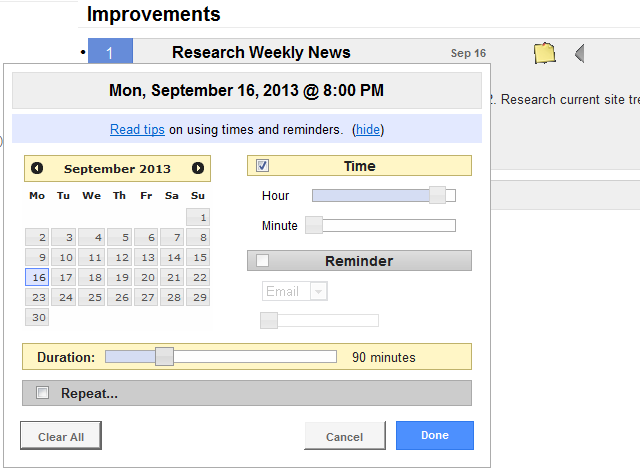The image size is (640, 475).
Task: Click the Clear All button
Action: point(61,437)
